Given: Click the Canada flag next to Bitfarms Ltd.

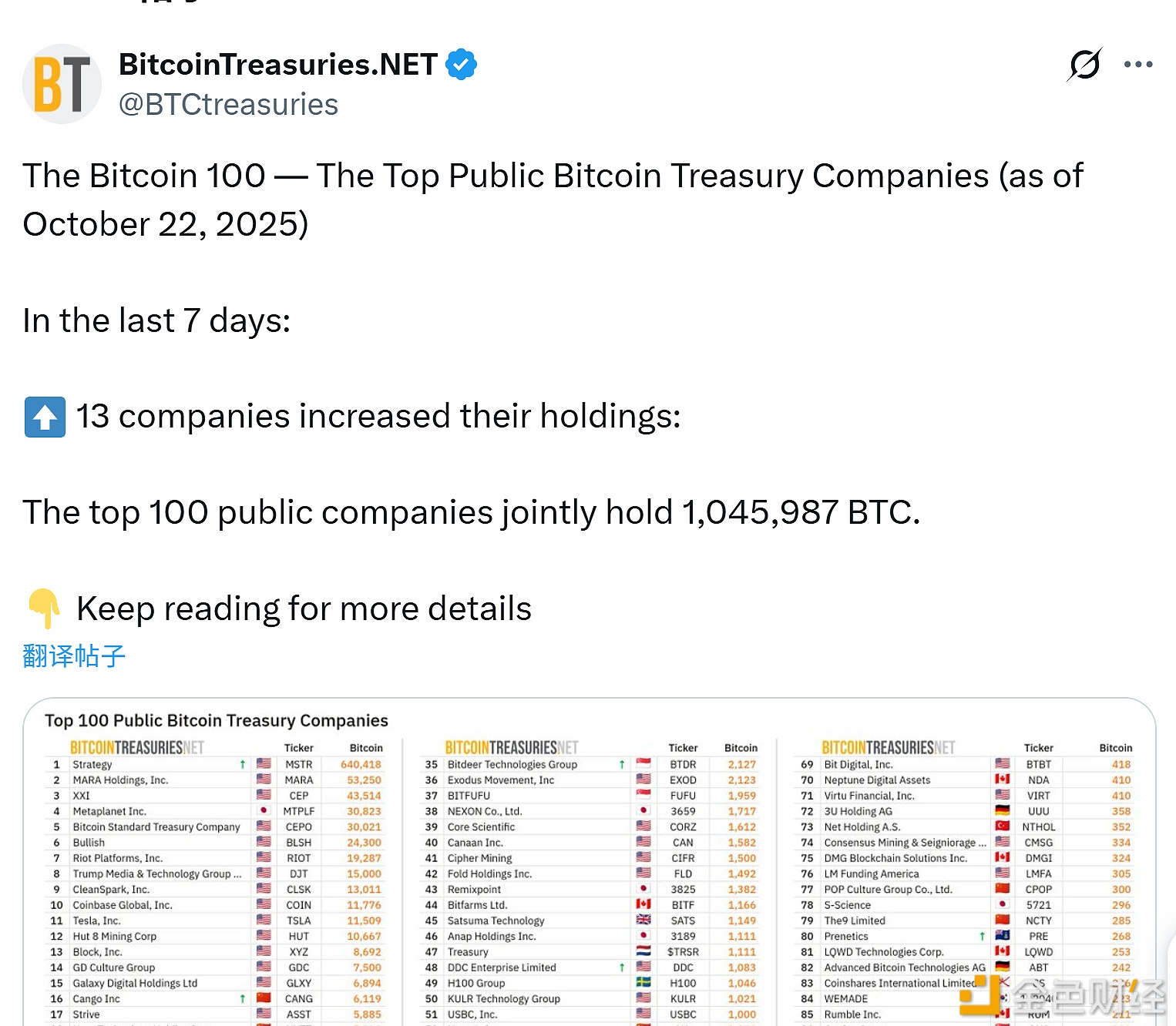Looking at the screenshot, I should click(x=643, y=904).
